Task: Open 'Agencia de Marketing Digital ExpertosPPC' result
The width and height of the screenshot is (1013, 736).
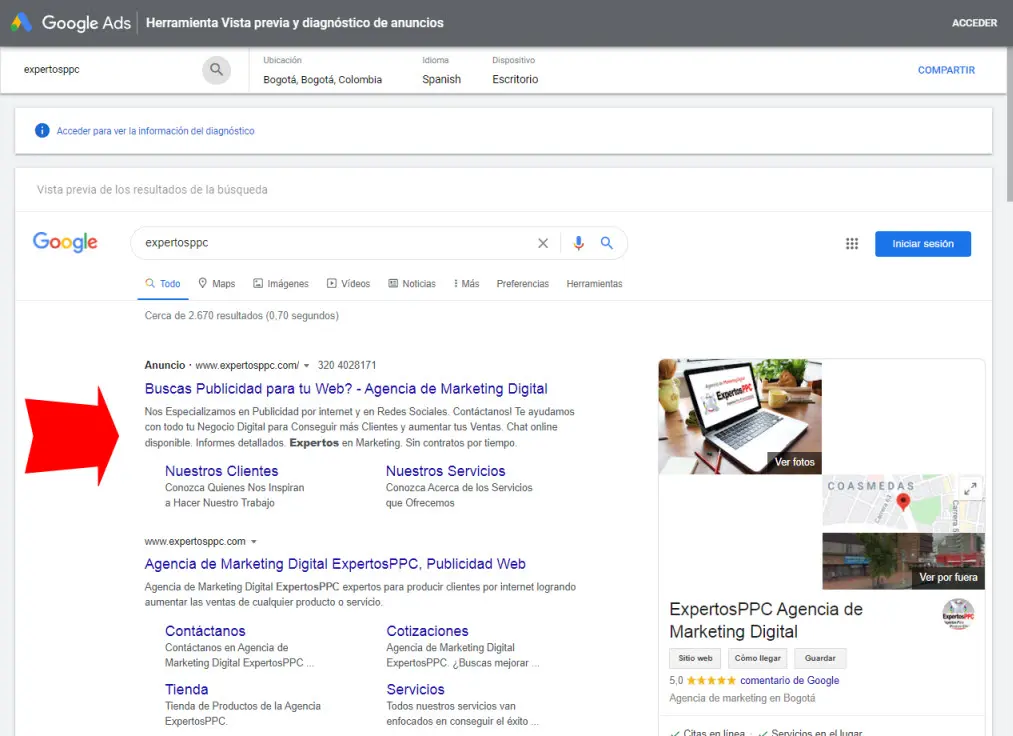Action: pyautogui.click(x=335, y=564)
